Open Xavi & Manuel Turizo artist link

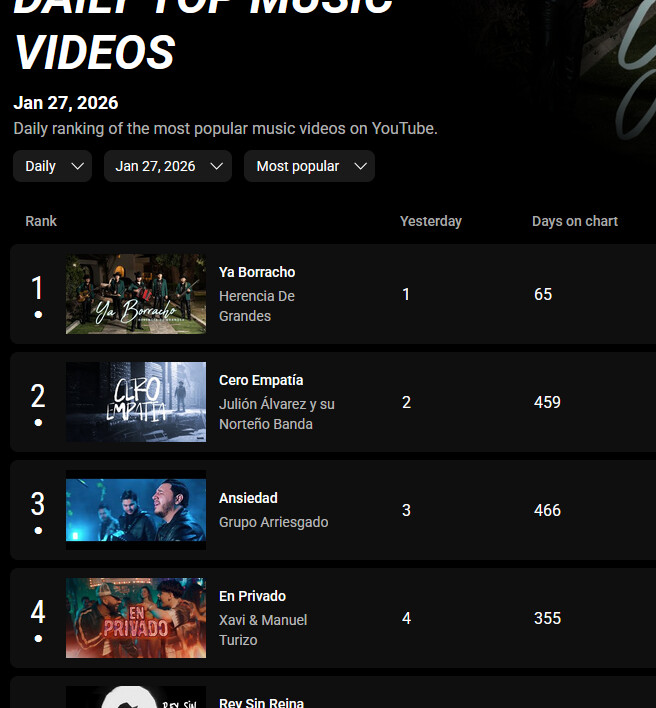pyautogui.click(x=263, y=630)
